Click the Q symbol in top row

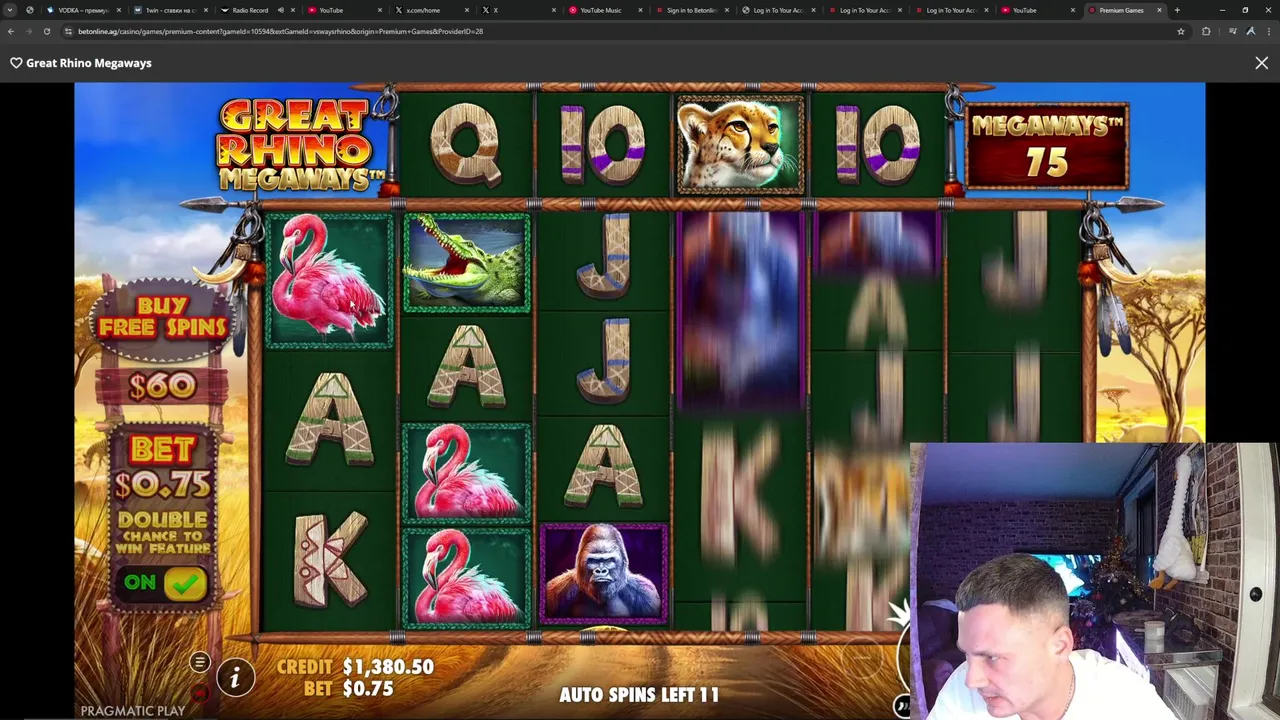[x=466, y=146]
